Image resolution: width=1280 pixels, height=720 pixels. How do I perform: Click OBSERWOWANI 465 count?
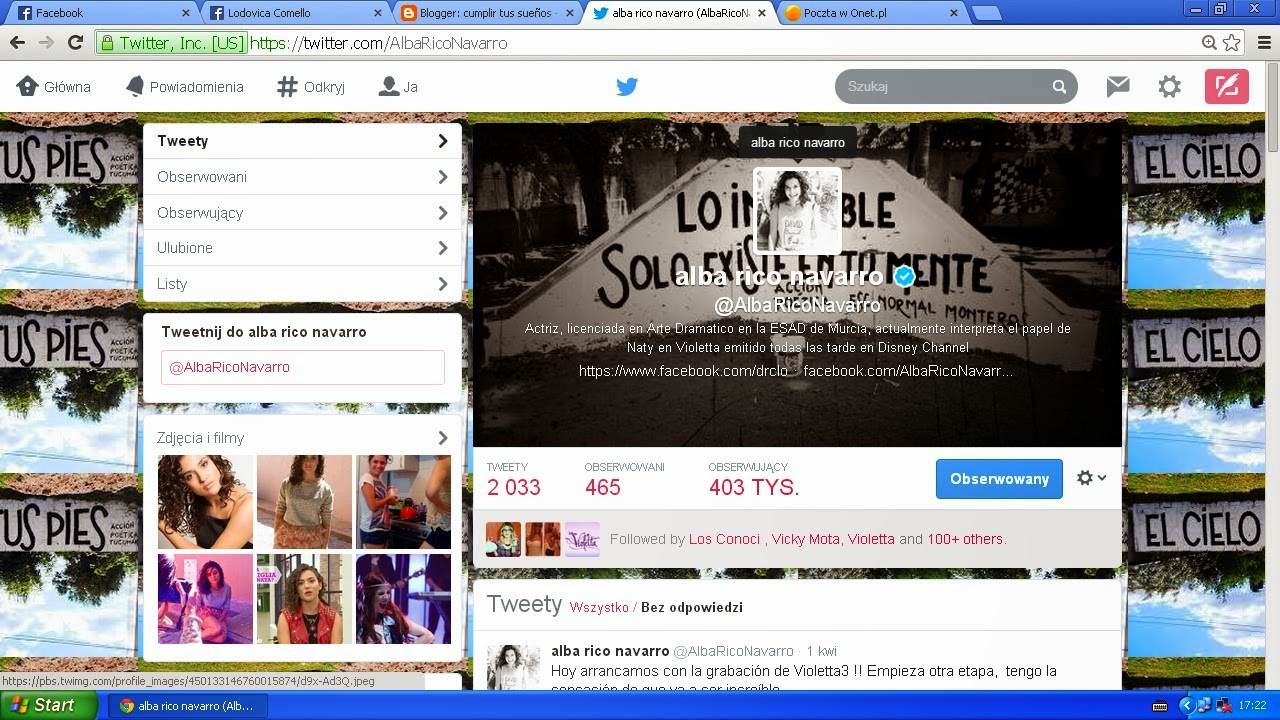(x=624, y=480)
